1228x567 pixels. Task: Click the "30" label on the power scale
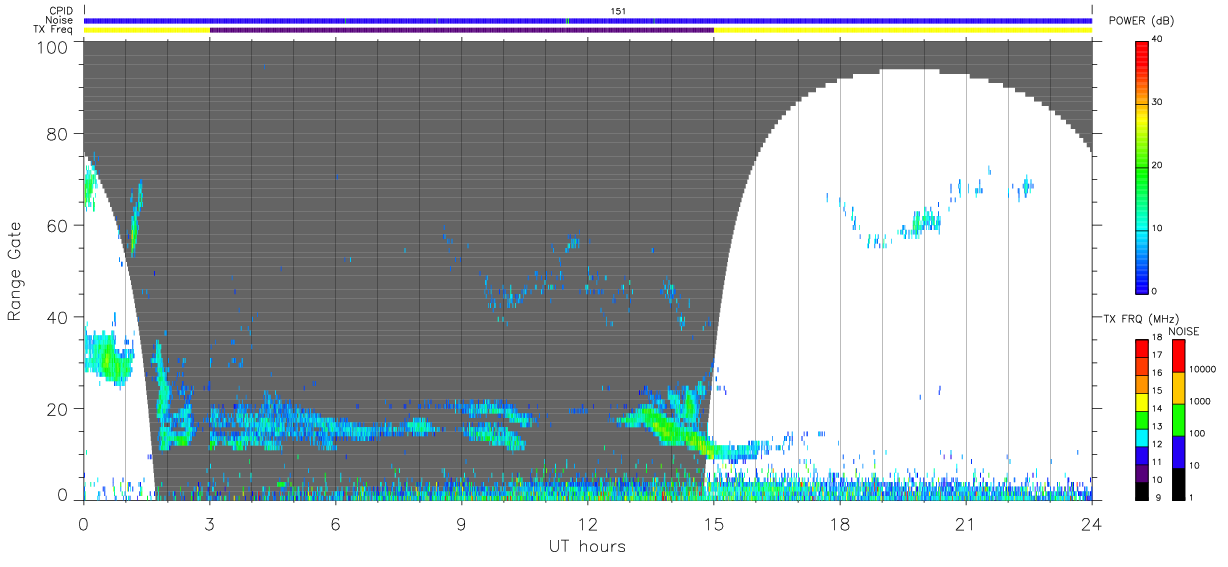(1160, 102)
